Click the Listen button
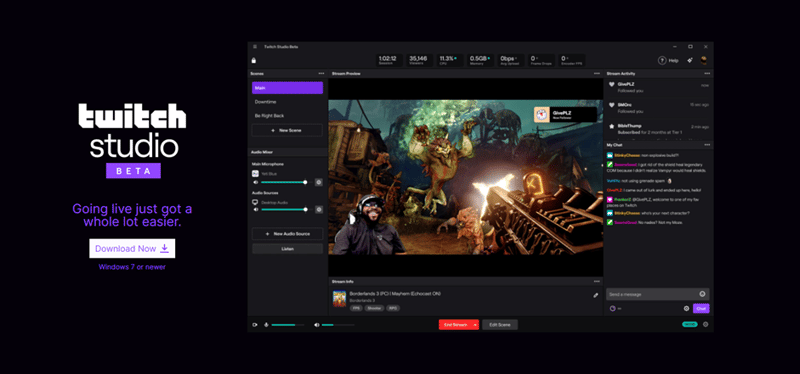Viewport: 800px width, 374px height. pyautogui.click(x=287, y=248)
